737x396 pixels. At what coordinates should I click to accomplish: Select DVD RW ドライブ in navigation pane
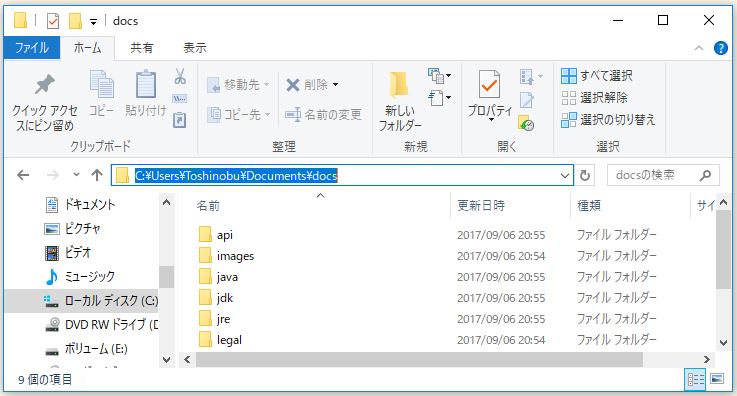pyautogui.click(x=101, y=325)
